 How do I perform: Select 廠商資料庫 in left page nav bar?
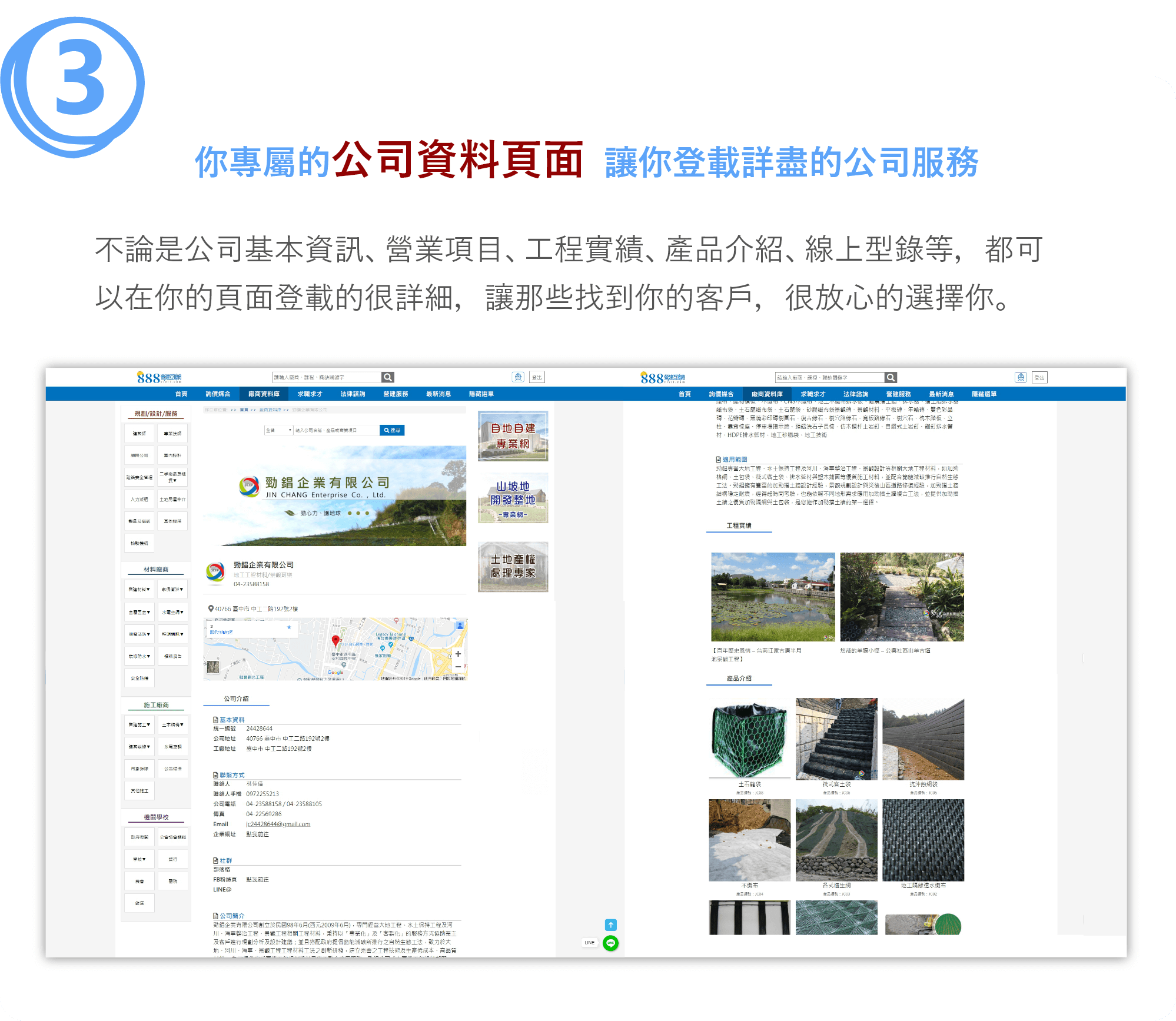coord(264,394)
